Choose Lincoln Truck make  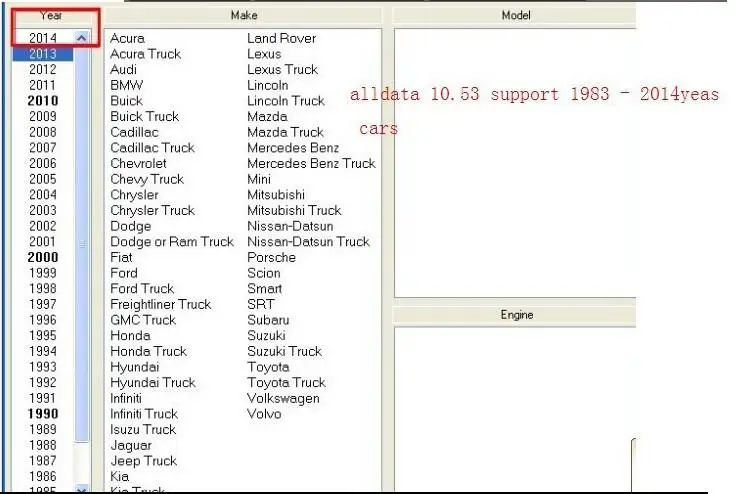286,101
